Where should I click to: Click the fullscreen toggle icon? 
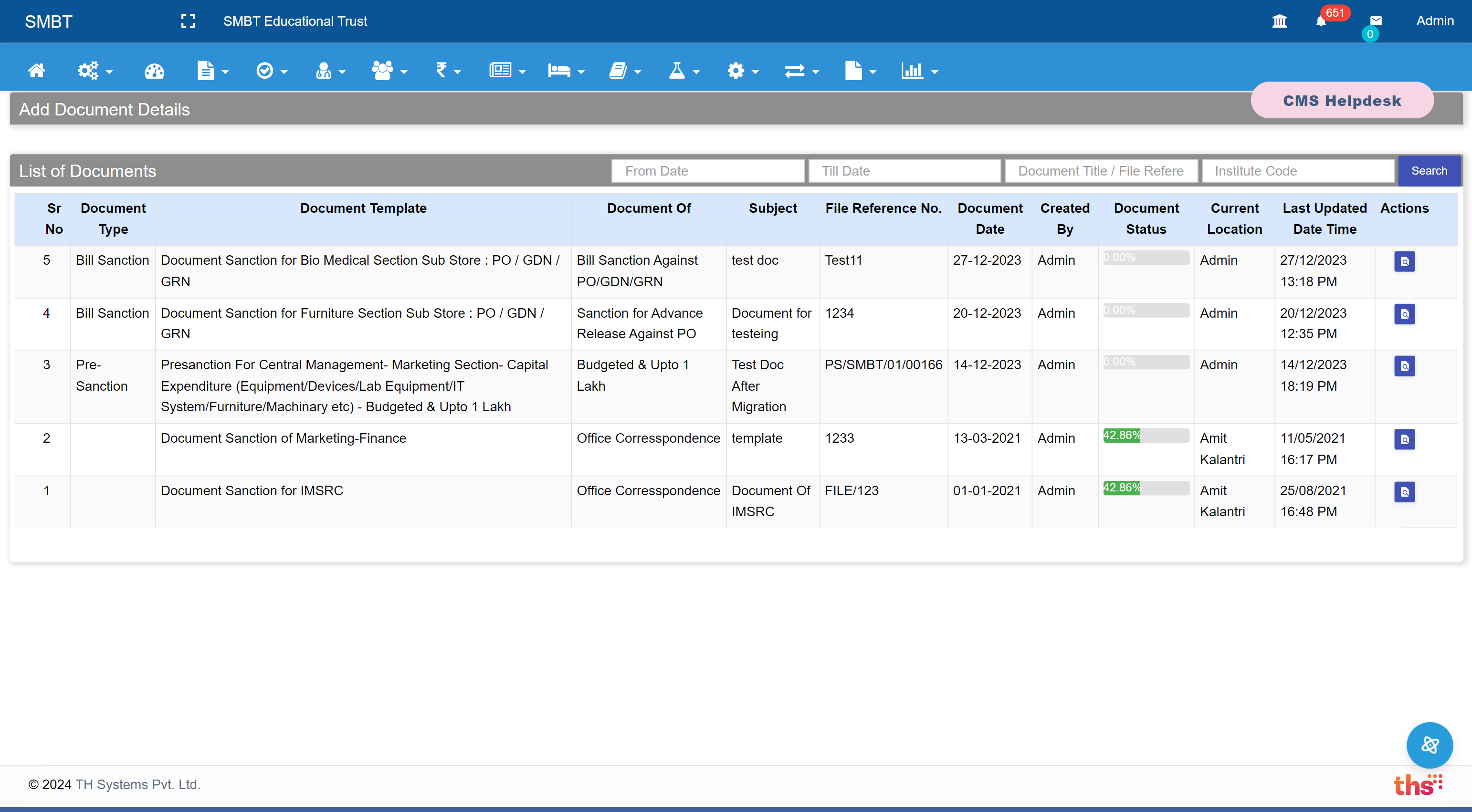(188, 21)
